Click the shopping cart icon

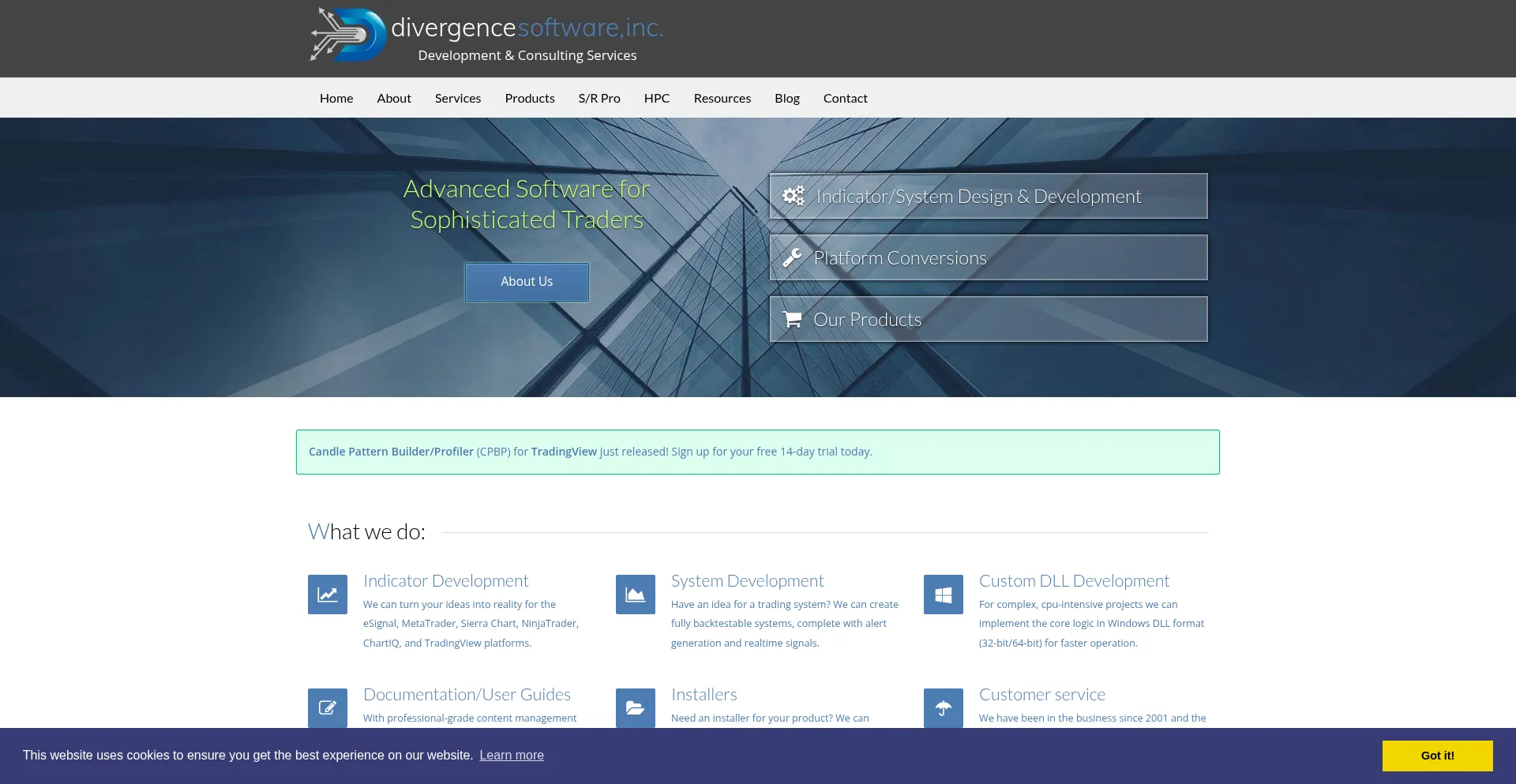click(x=792, y=319)
